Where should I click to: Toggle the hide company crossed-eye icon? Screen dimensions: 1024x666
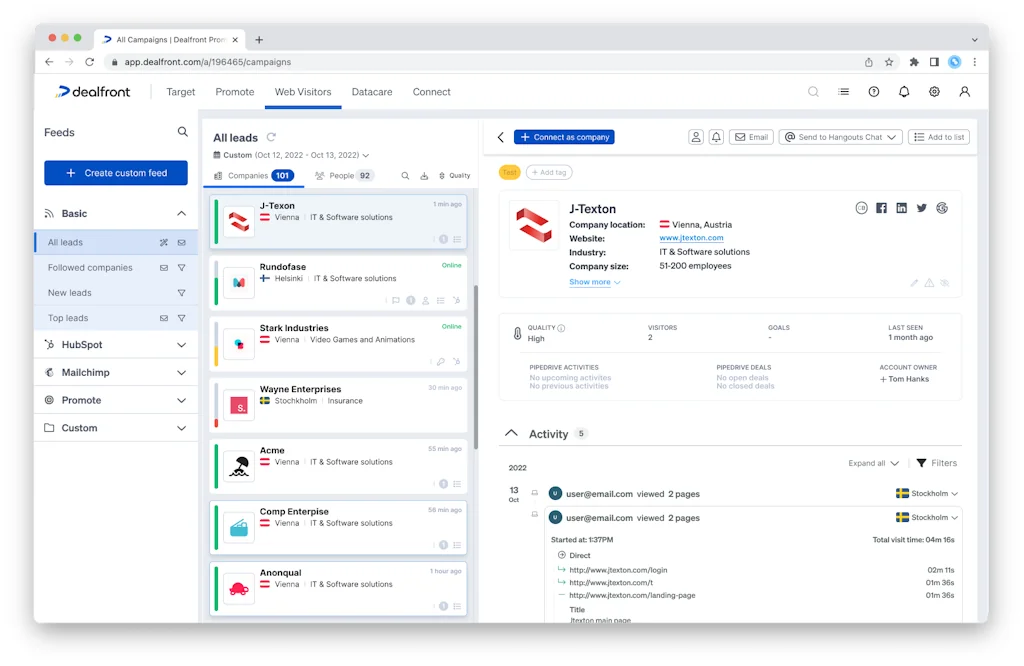944,283
